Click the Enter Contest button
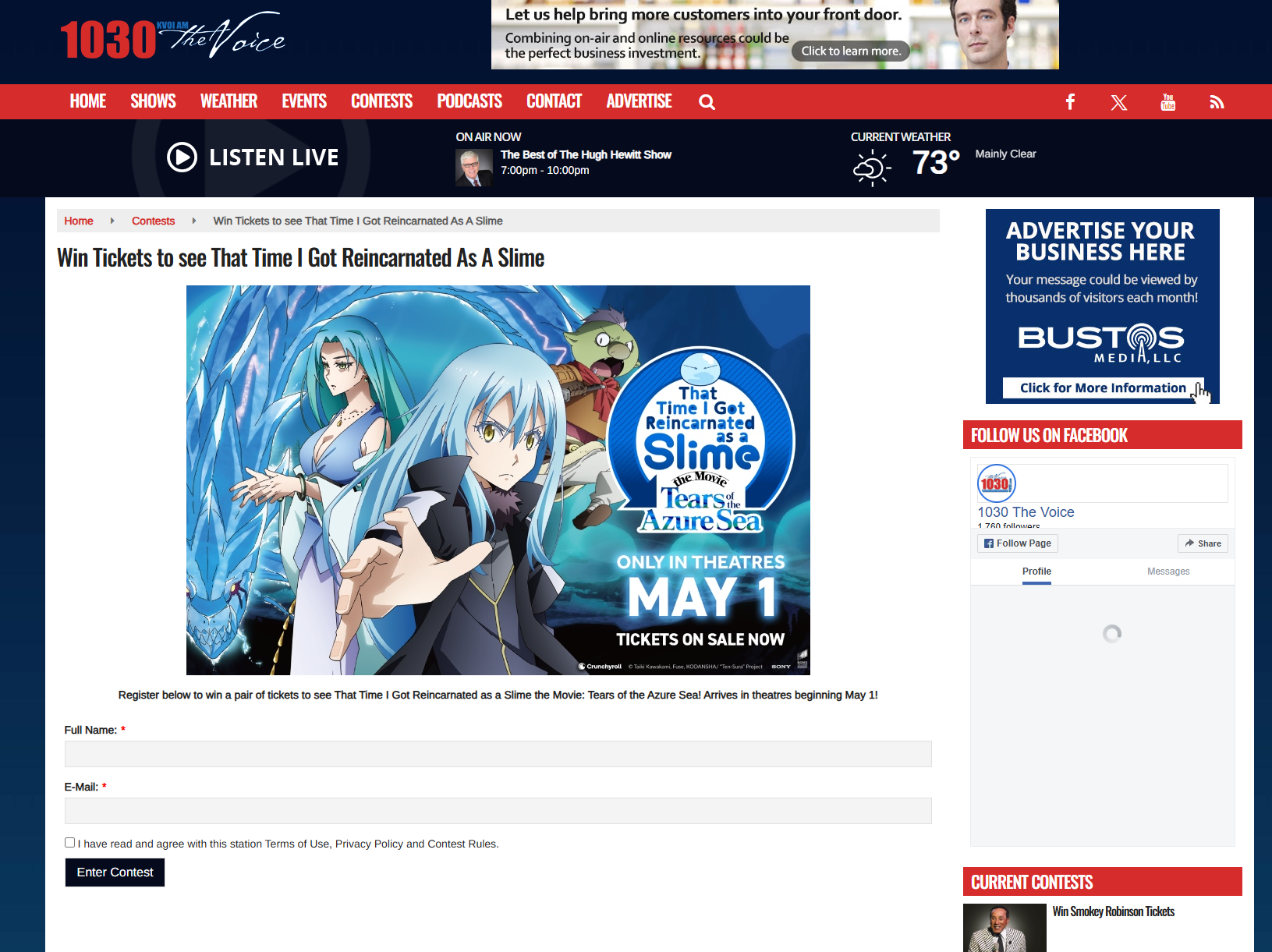Image resolution: width=1272 pixels, height=952 pixels. pyautogui.click(x=115, y=872)
